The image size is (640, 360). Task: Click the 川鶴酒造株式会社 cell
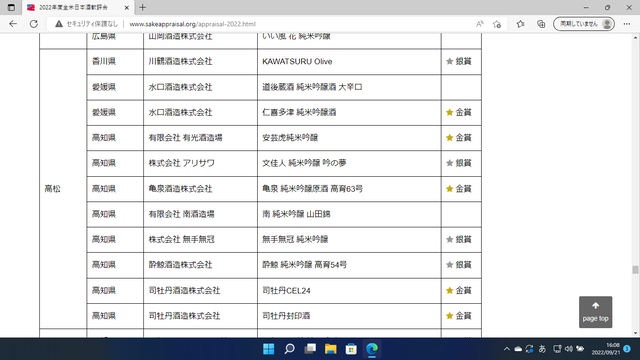[x=200, y=62]
